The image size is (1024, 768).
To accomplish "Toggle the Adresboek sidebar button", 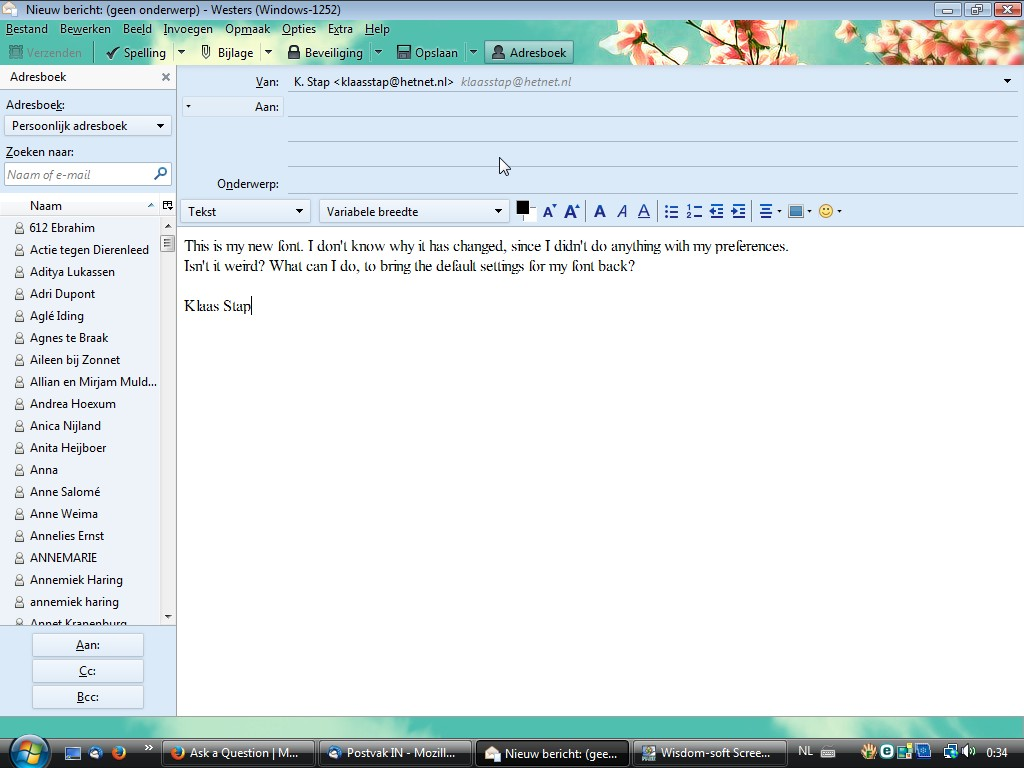I will pos(528,53).
